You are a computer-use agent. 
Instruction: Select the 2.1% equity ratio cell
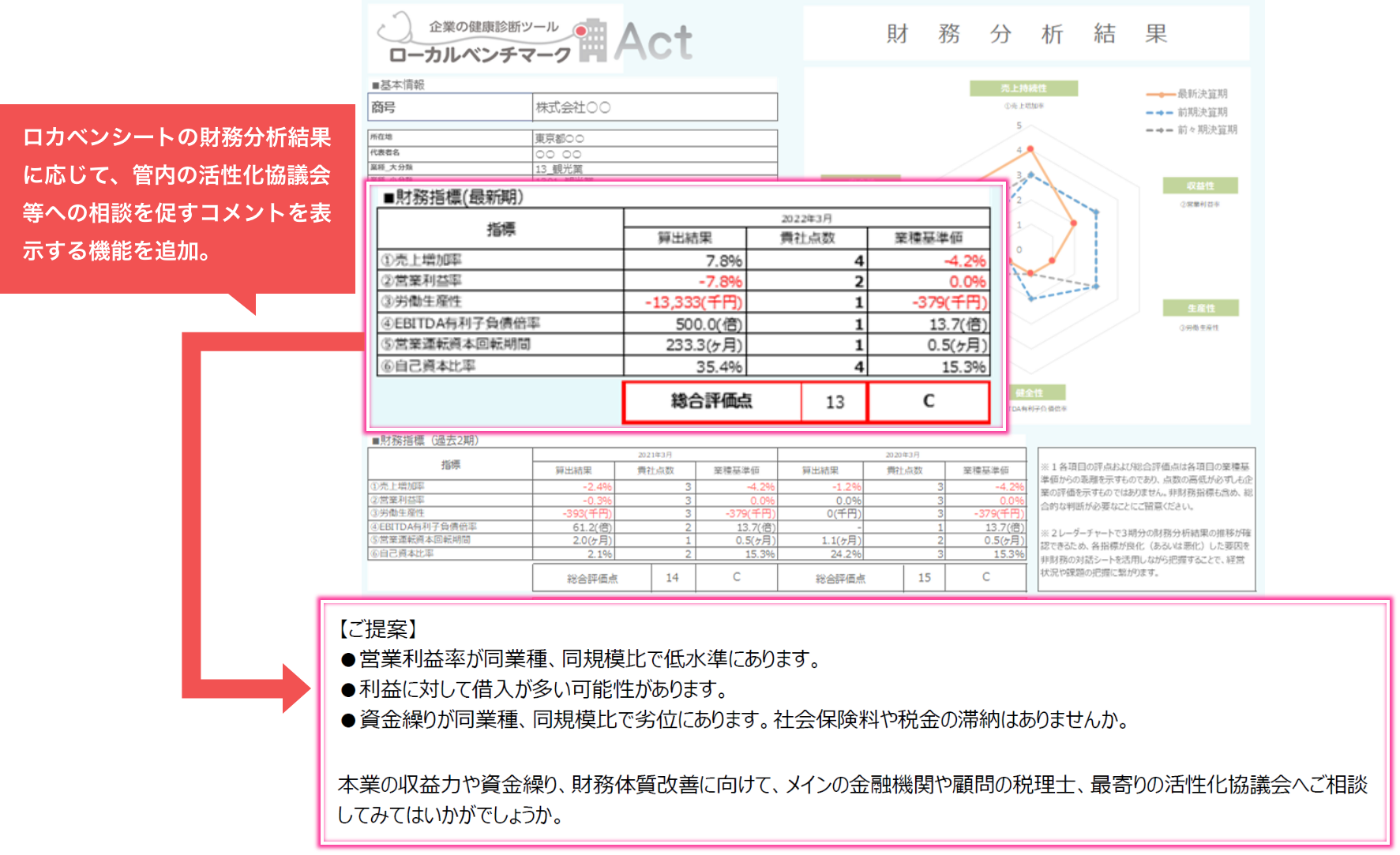tap(573, 553)
